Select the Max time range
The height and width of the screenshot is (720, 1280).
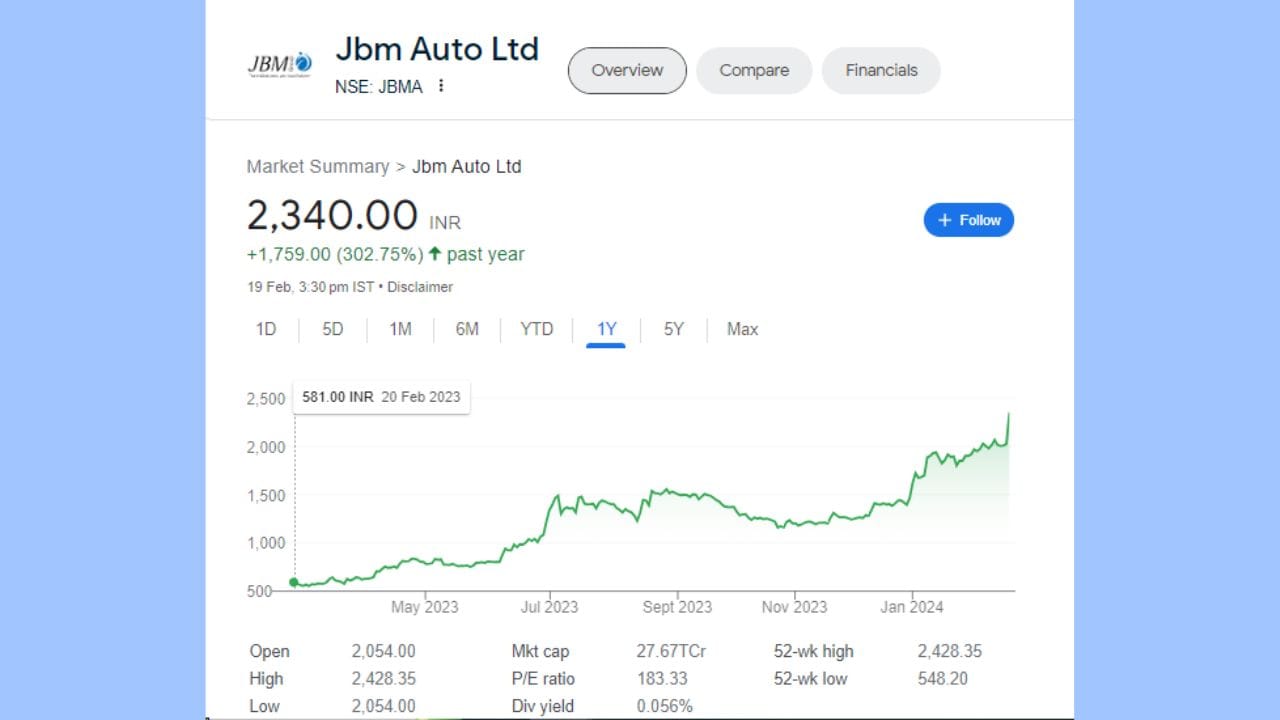tap(742, 329)
